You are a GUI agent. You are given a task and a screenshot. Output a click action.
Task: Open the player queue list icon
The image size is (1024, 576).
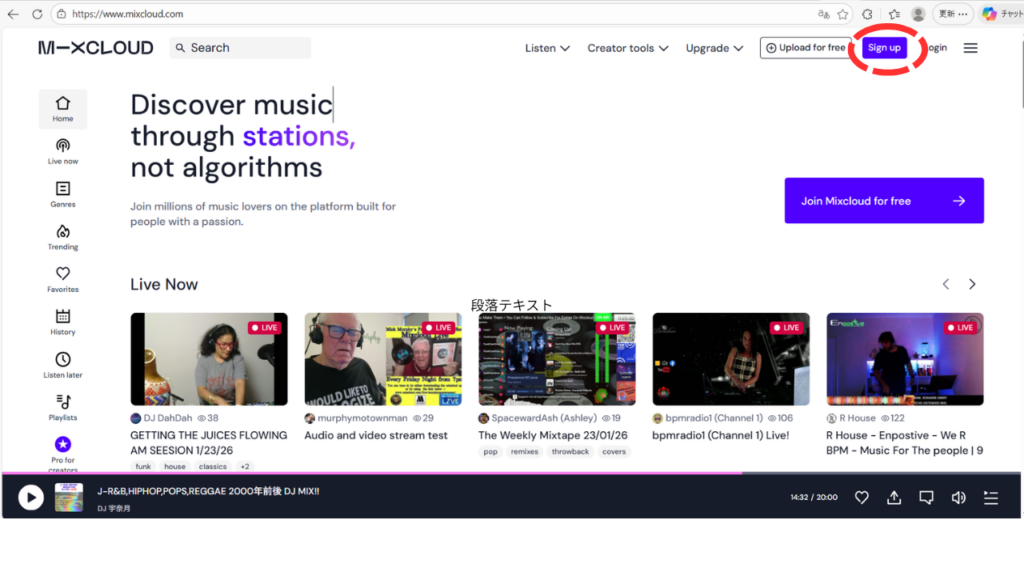pos(990,497)
